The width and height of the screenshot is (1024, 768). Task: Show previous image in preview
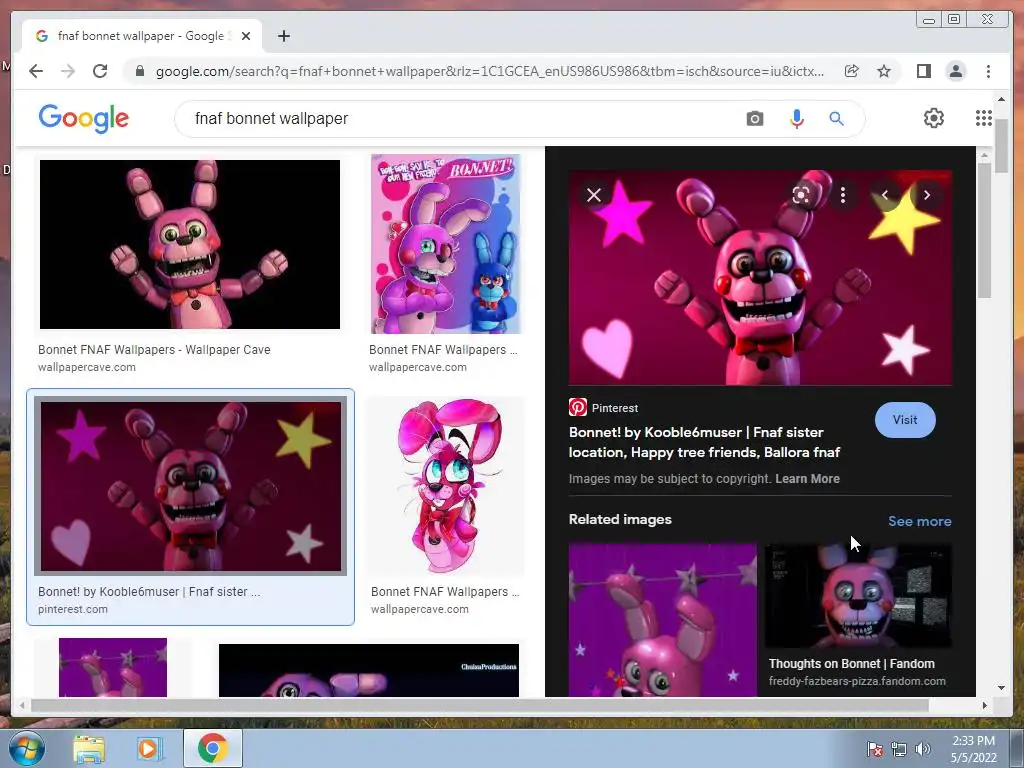pyautogui.click(x=885, y=195)
